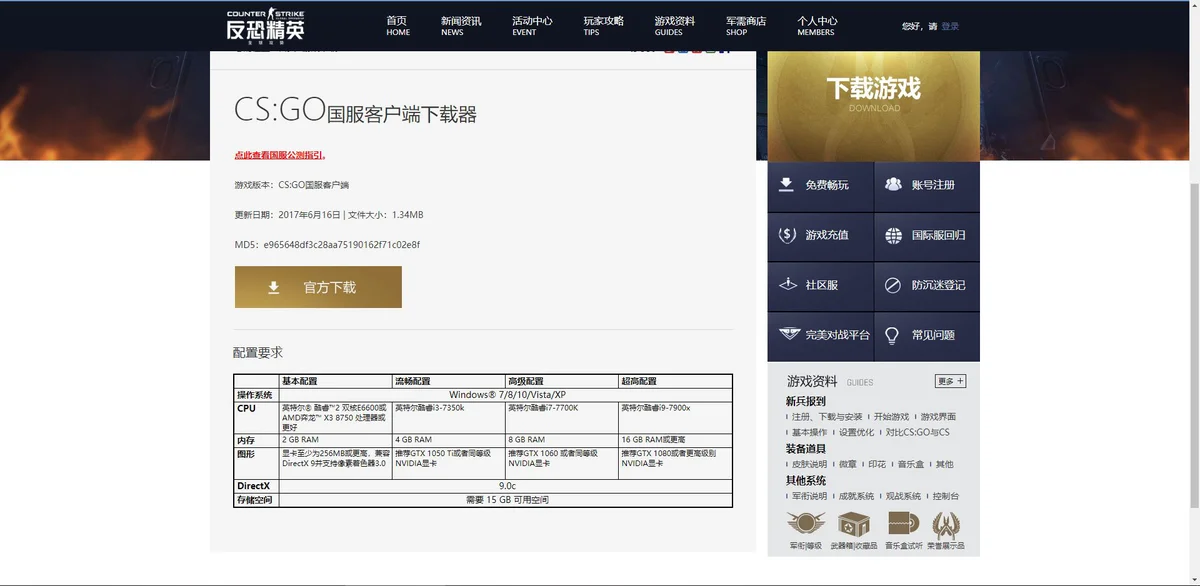Open the 武器箱收藏品 weapon case icon
Viewport: 1200px width, 586px height.
click(853, 524)
